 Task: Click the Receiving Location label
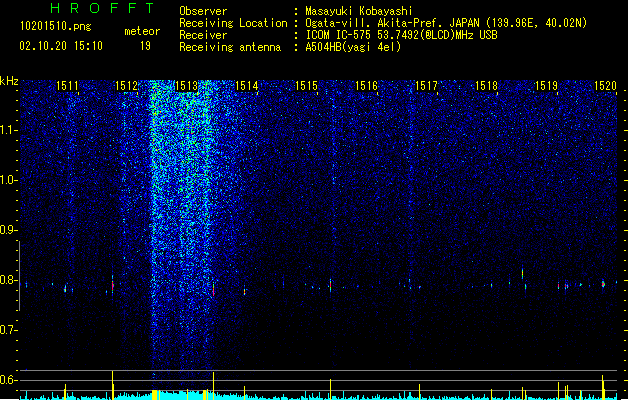(x=233, y=23)
